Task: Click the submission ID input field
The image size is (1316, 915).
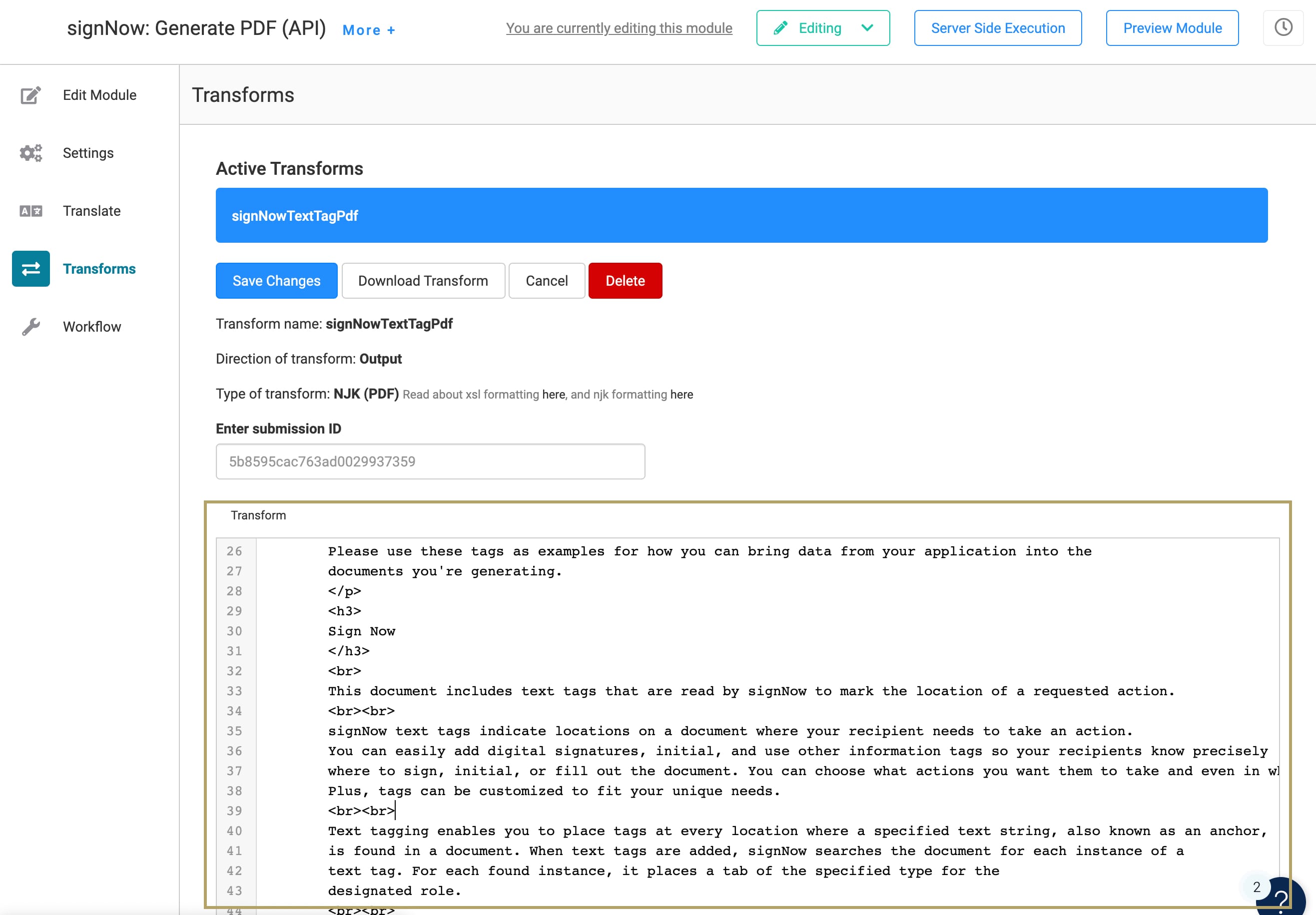Action: [x=431, y=461]
